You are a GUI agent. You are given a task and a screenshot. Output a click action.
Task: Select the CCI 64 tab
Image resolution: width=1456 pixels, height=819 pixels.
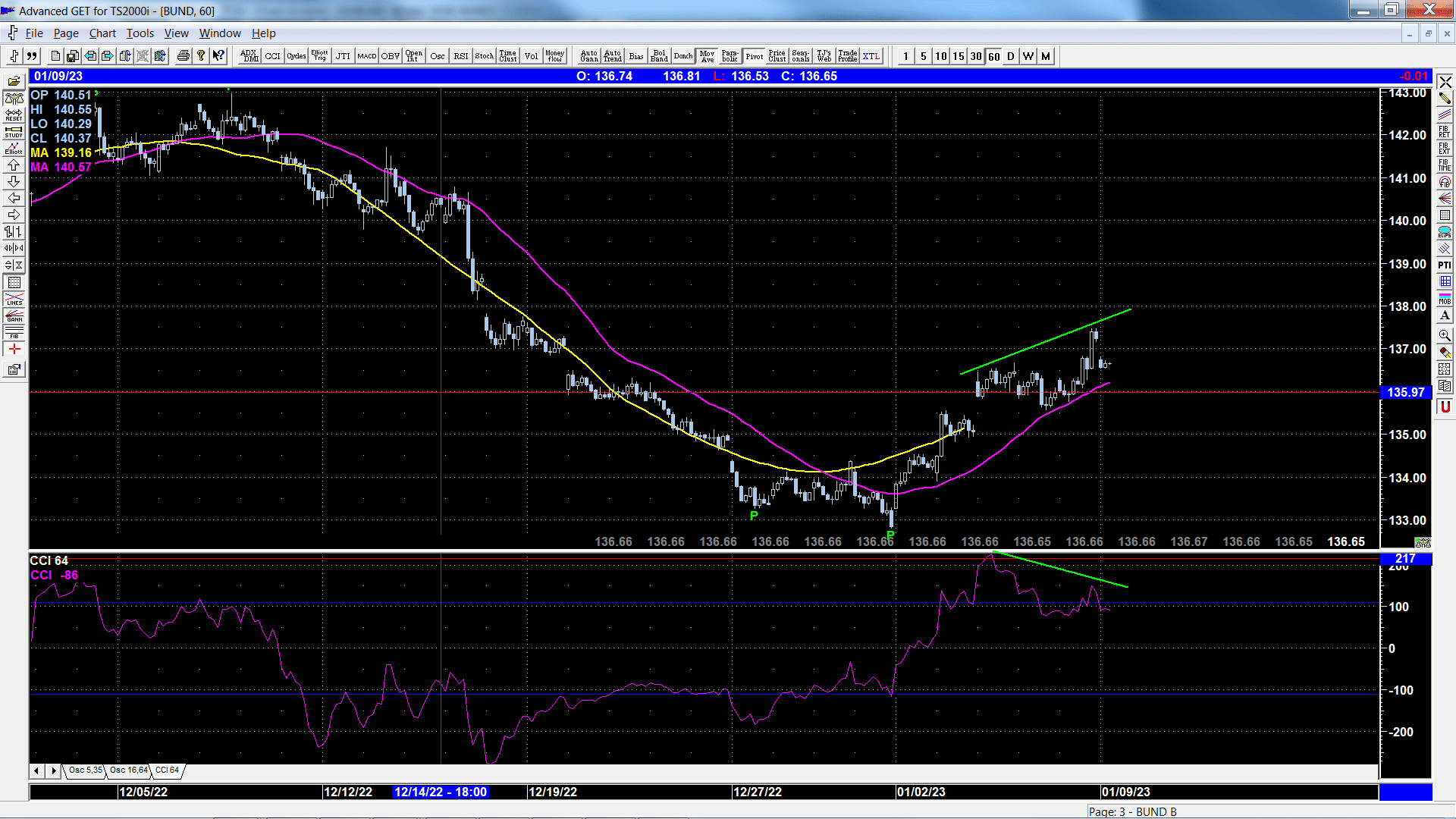click(168, 770)
